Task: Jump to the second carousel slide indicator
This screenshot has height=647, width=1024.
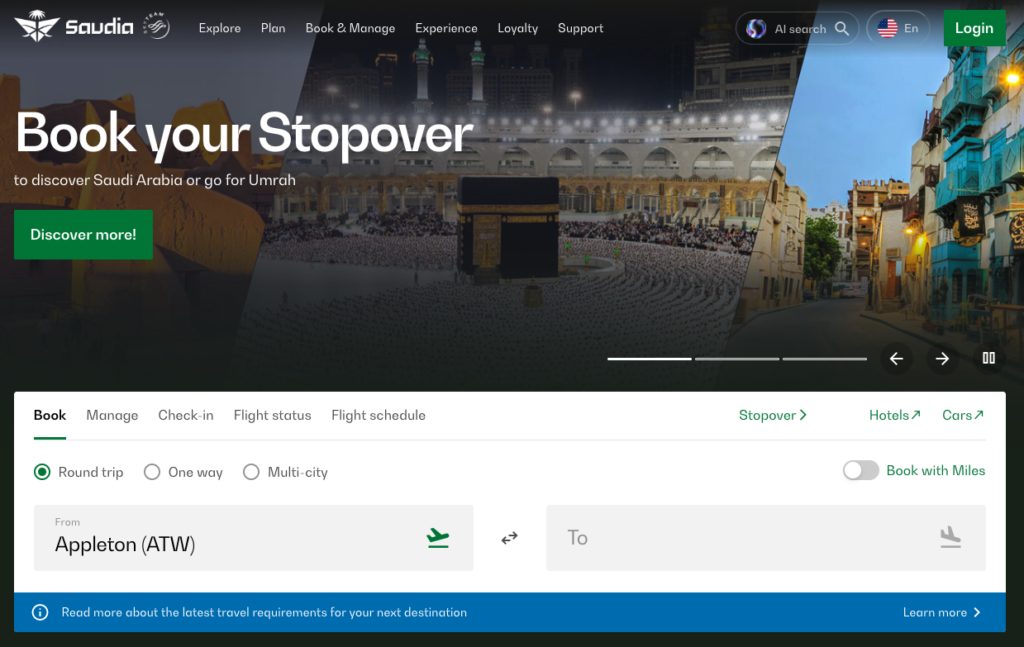Action: tap(737, 358)
